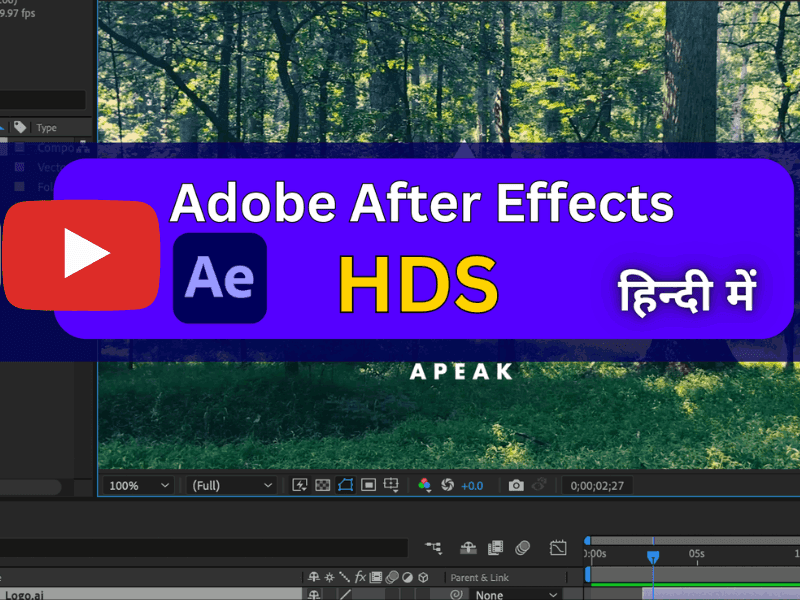This screenshot has height=600, width=800.
Task: Click the Ae After Effects logo tile
Action: click(x=220, y=278)
